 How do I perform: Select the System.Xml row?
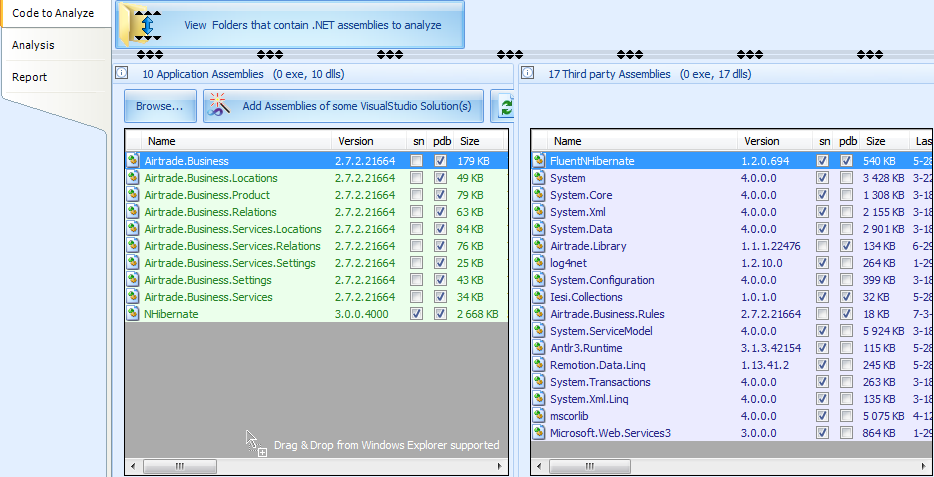coord(733,211)
